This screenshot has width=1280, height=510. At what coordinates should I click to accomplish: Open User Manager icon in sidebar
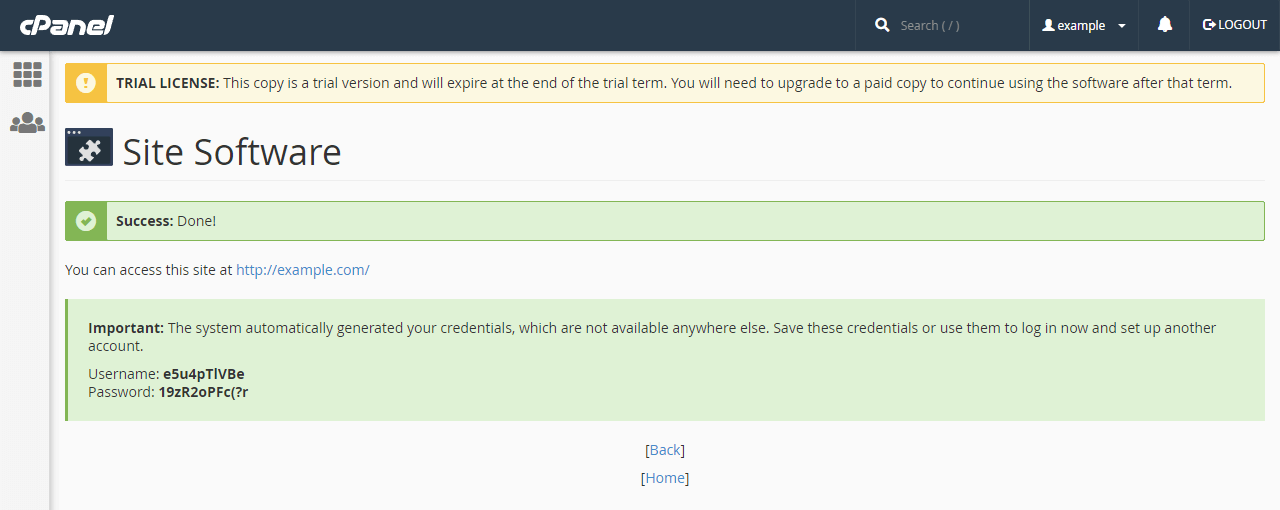pos(27,123)
